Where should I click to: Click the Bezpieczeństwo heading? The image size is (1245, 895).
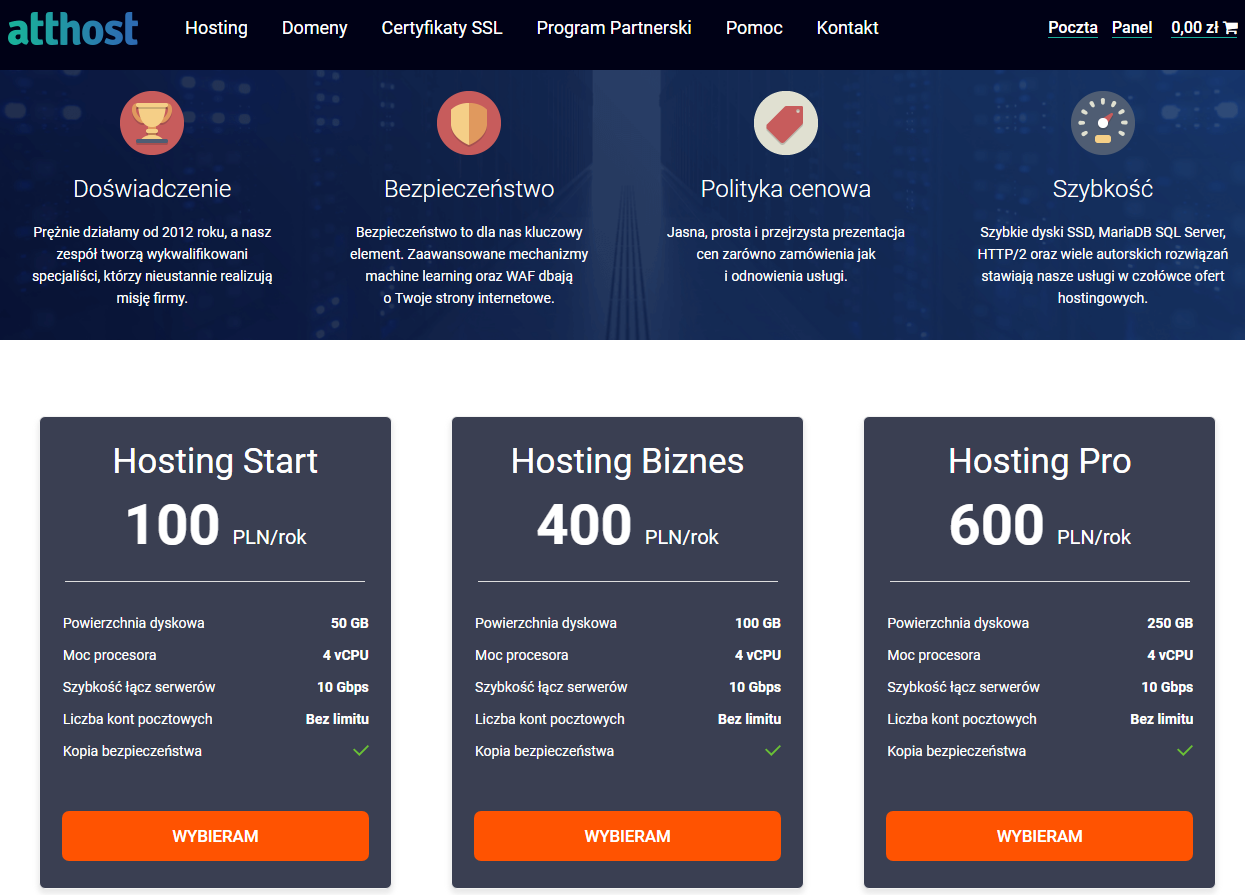point(469,189)
